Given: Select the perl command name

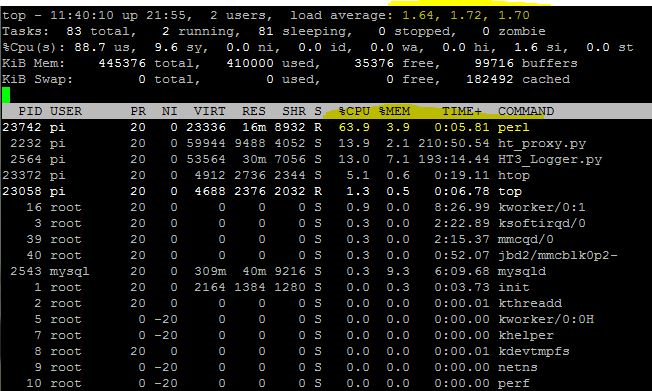Looking at the screenshot, I should [514, 127].
